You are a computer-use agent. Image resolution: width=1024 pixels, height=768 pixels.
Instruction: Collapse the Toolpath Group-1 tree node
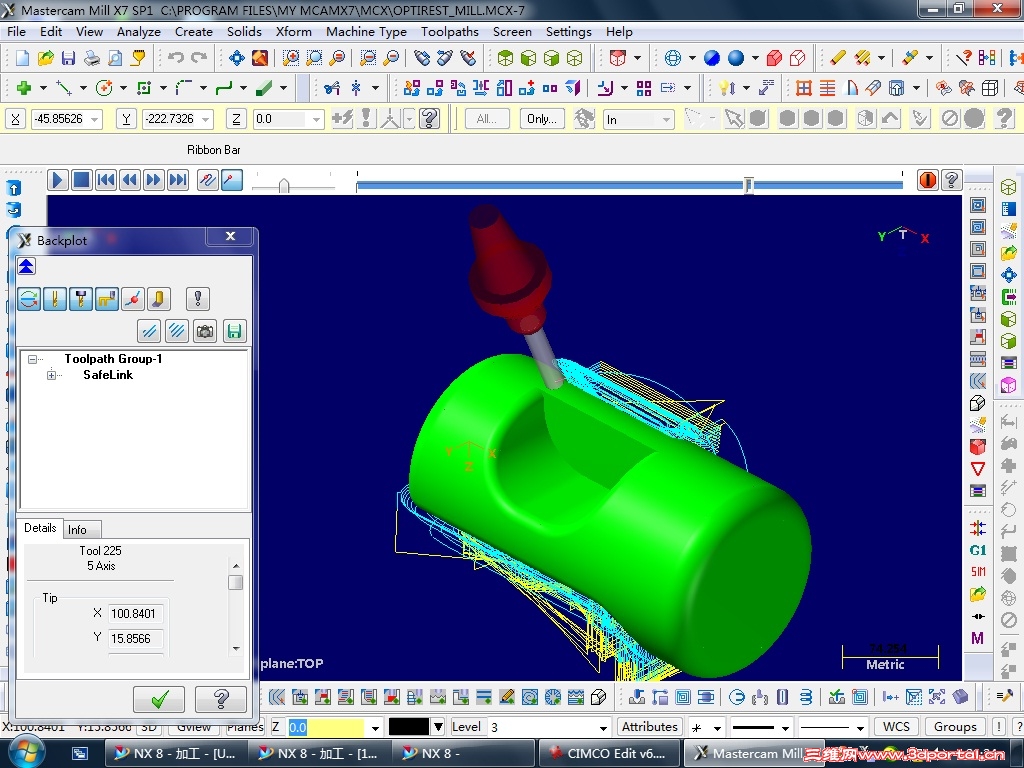32,359
